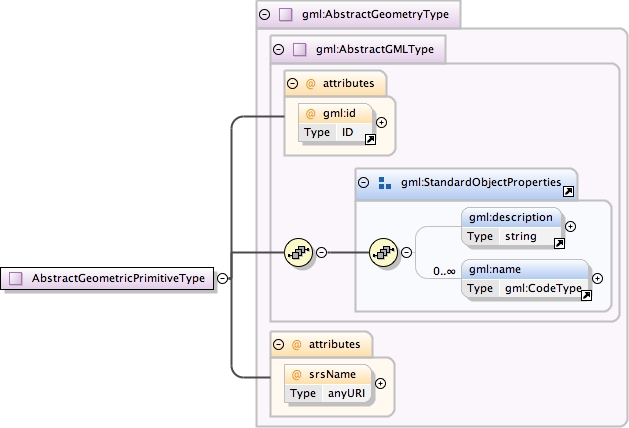Select the ID type value of gml:id
This screenshot has height=428, width=629.
347,132
